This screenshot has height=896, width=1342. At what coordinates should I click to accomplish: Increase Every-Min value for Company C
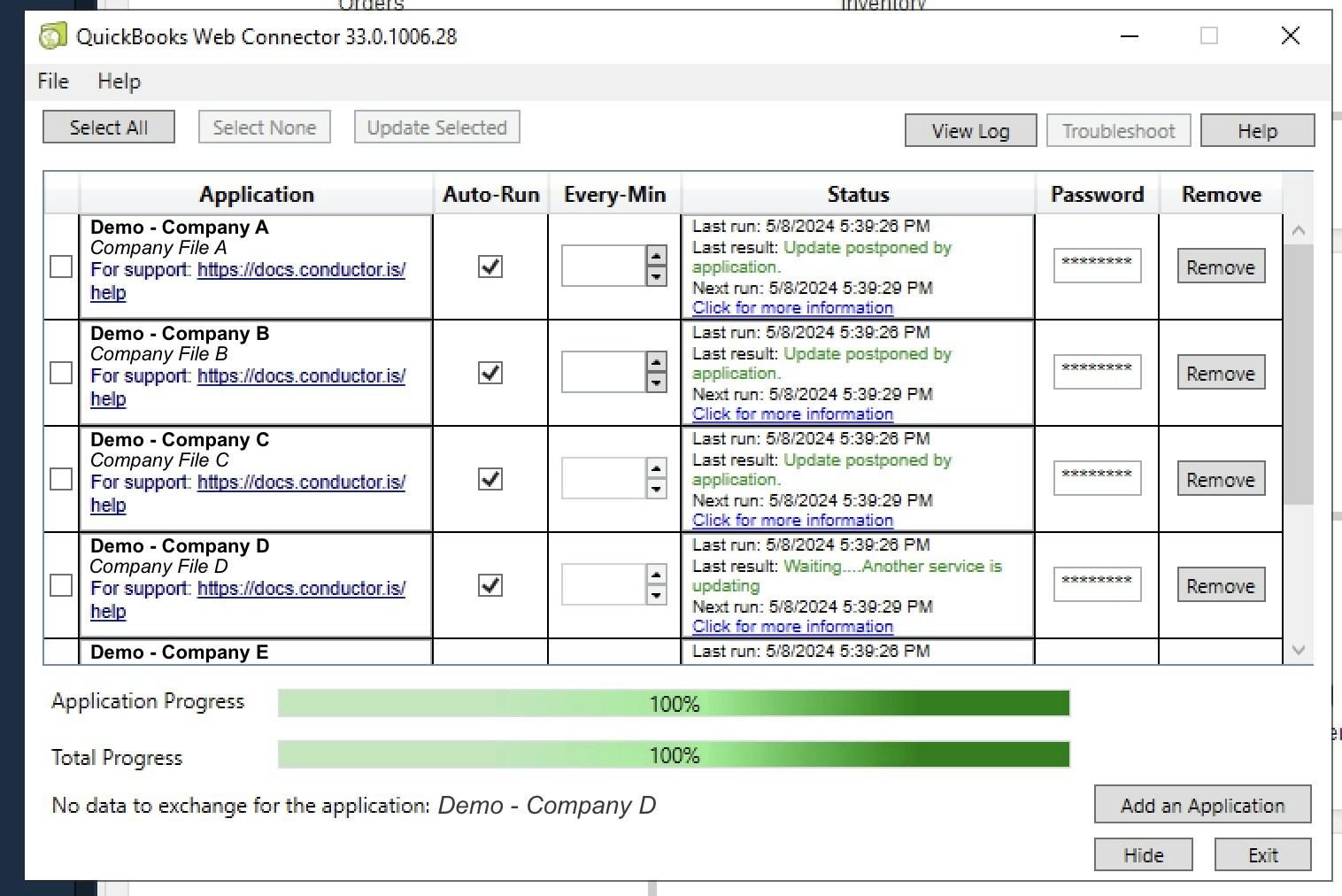pyautogui.click(x=656, y=468)
